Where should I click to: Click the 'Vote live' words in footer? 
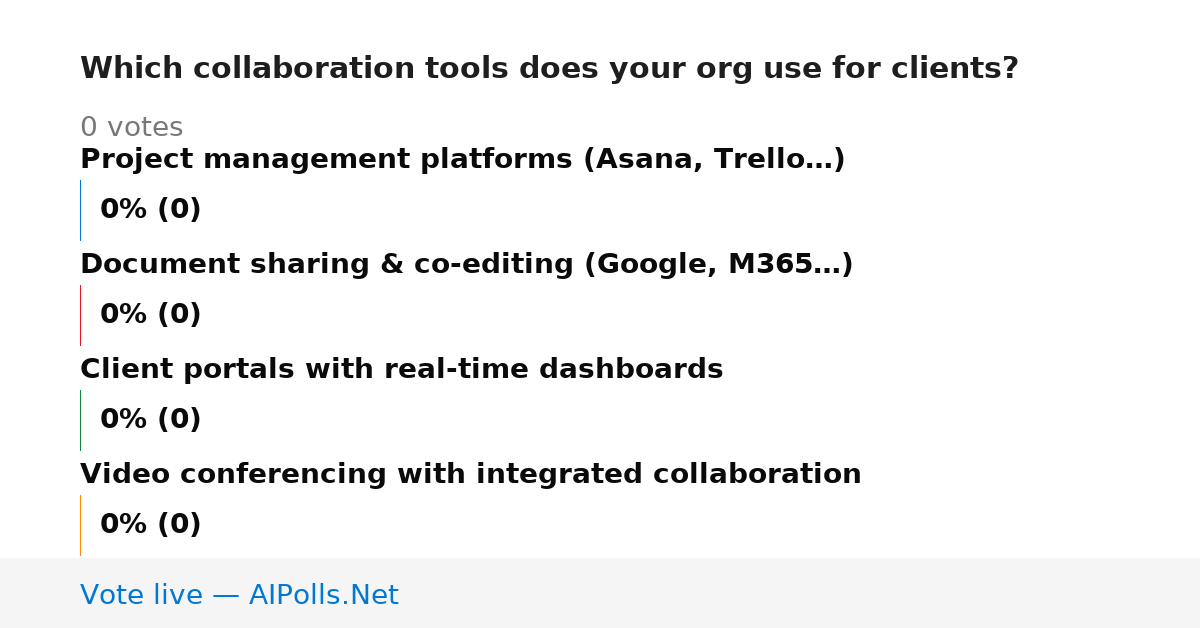click(x=142, y=596)
